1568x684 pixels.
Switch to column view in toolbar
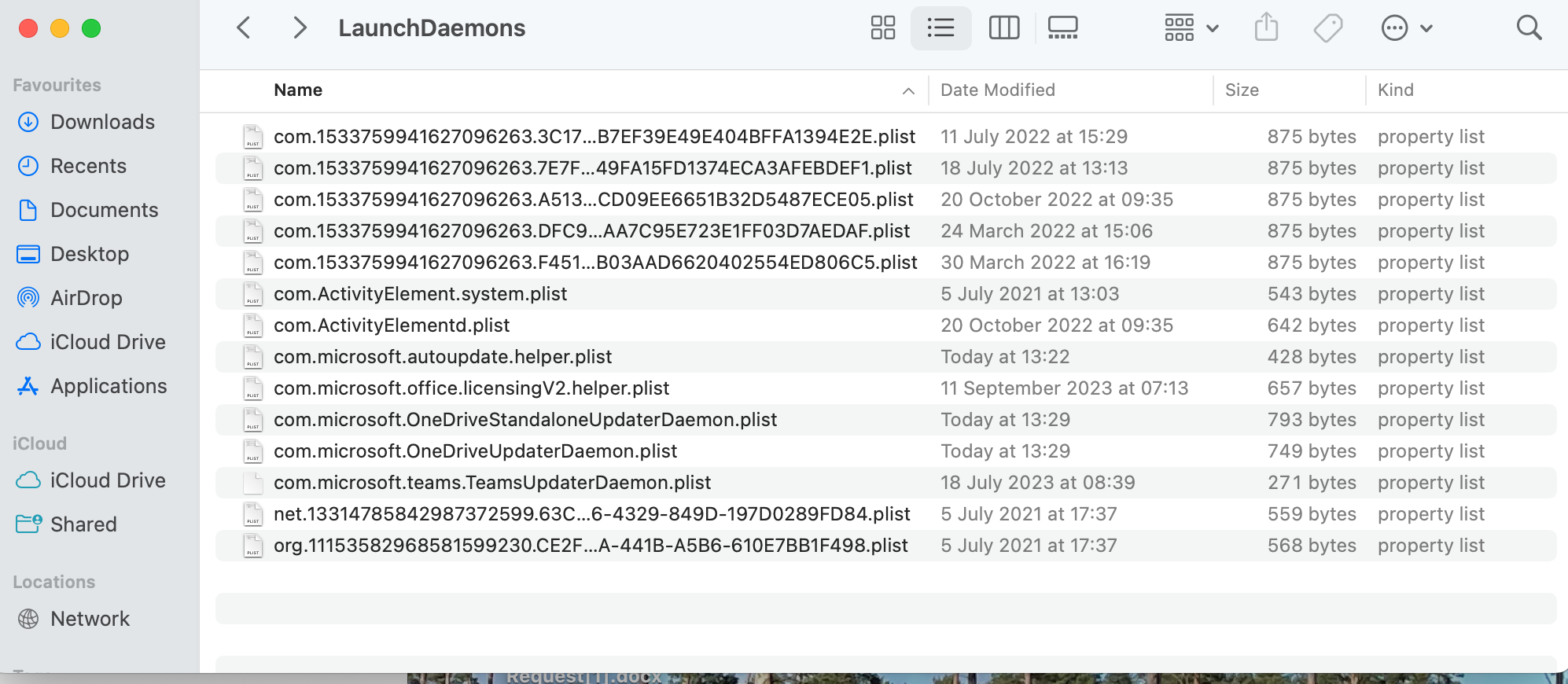coord(1003,28)
